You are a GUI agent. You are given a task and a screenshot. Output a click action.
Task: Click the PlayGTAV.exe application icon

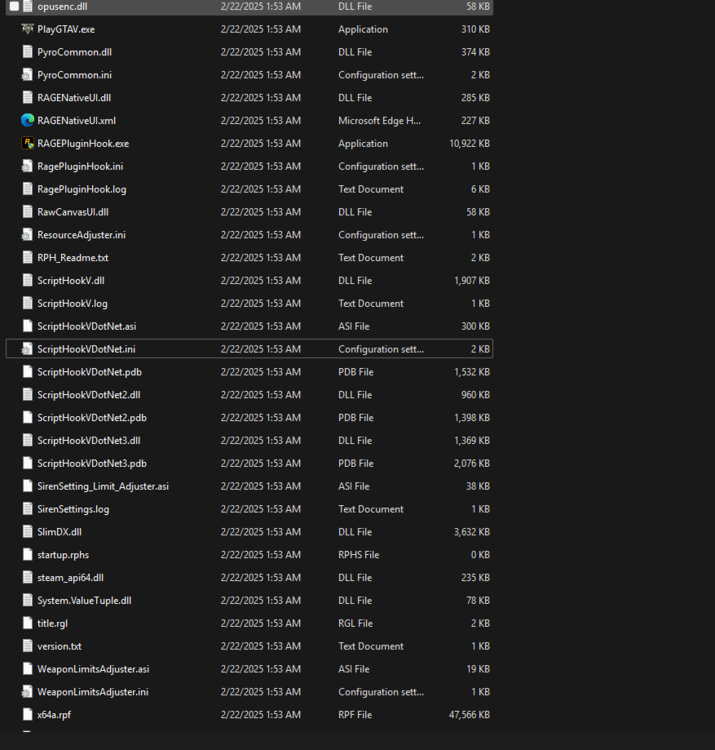click(28, 29)
